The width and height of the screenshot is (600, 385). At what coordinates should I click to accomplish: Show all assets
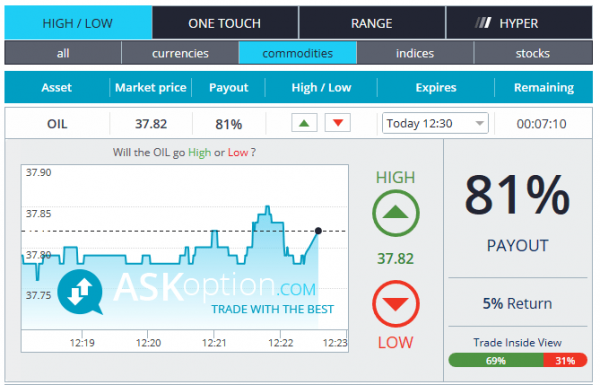click(x=63, y=53)
